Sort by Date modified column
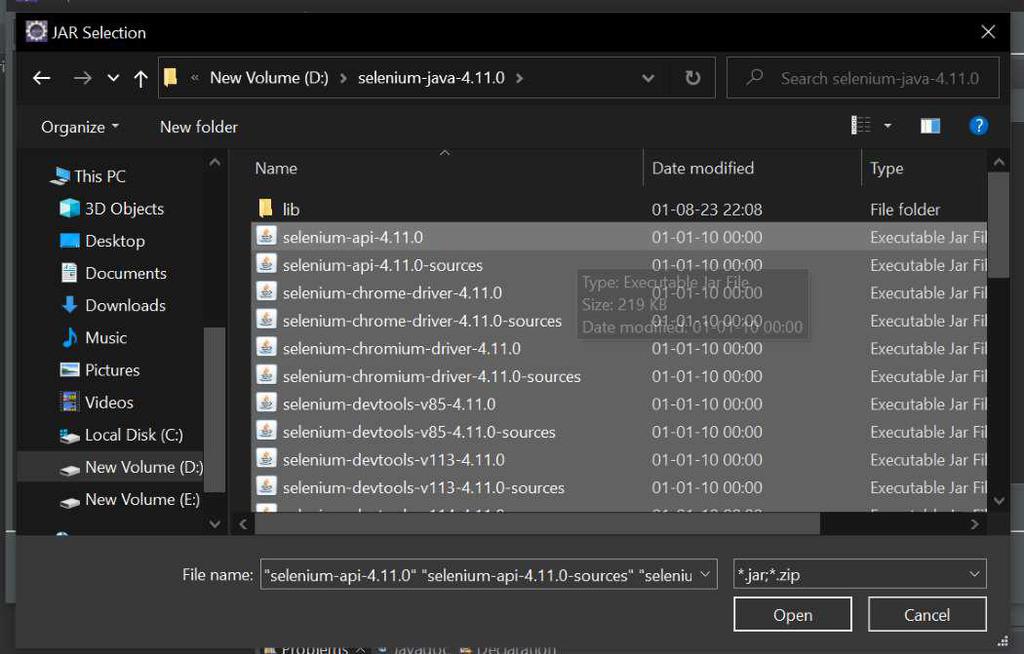Image resolution: width=1024 pixels, height=654 pixels. pos(703,169)
